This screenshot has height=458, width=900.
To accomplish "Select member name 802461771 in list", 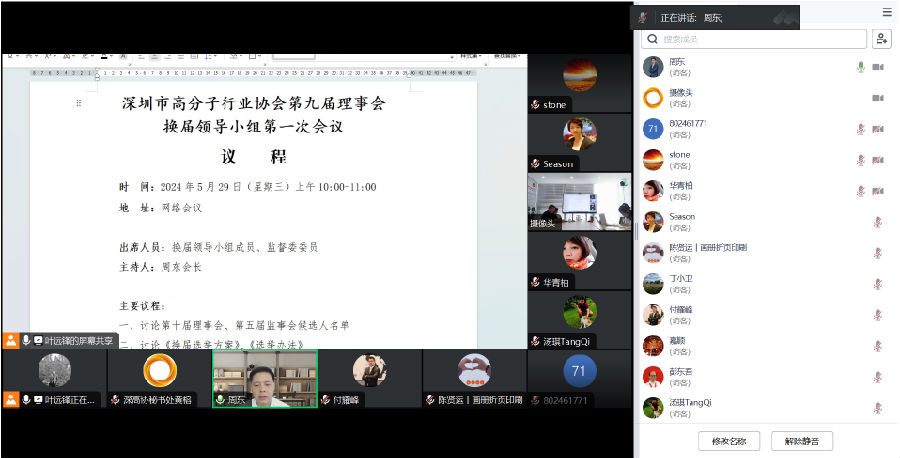I will pyautogui.click(x=688, y=123).
